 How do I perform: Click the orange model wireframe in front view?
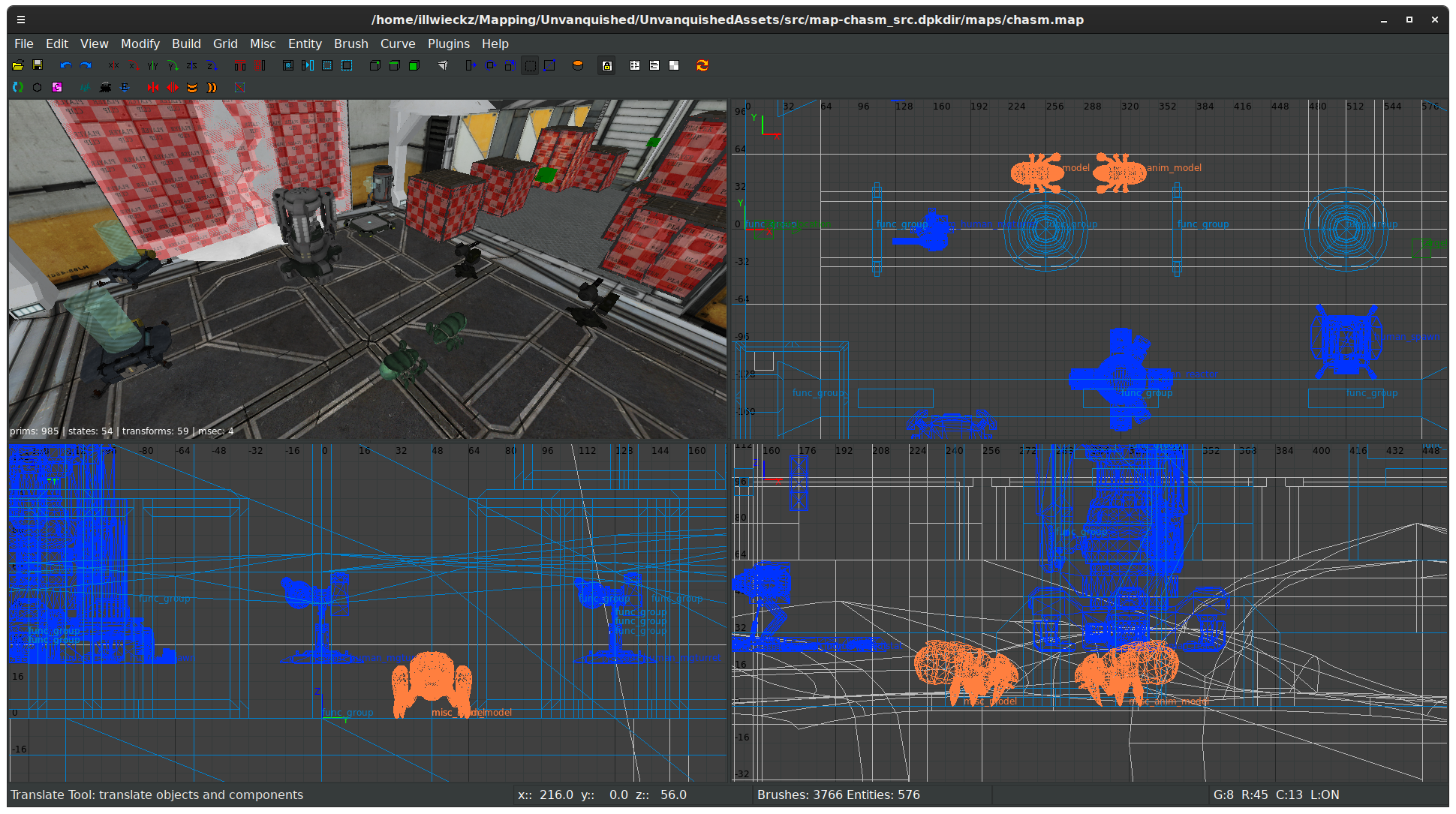coord(432,684)
